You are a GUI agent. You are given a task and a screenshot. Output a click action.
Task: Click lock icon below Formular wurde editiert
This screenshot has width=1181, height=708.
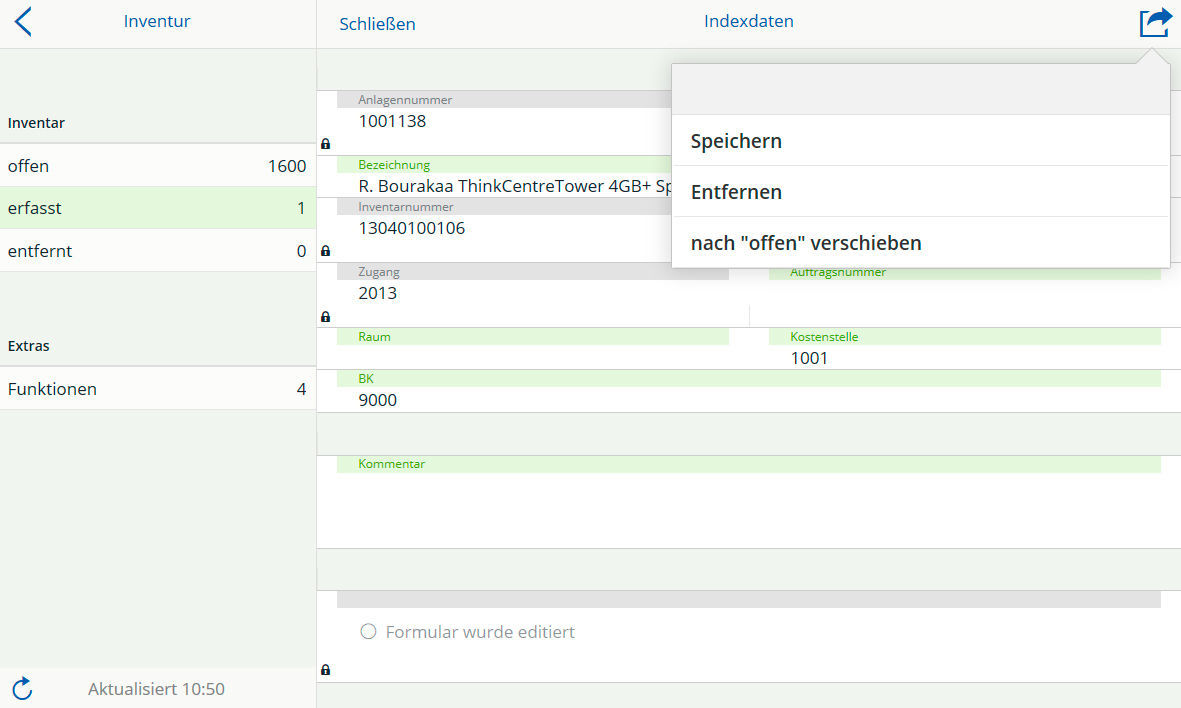(325, 669)
